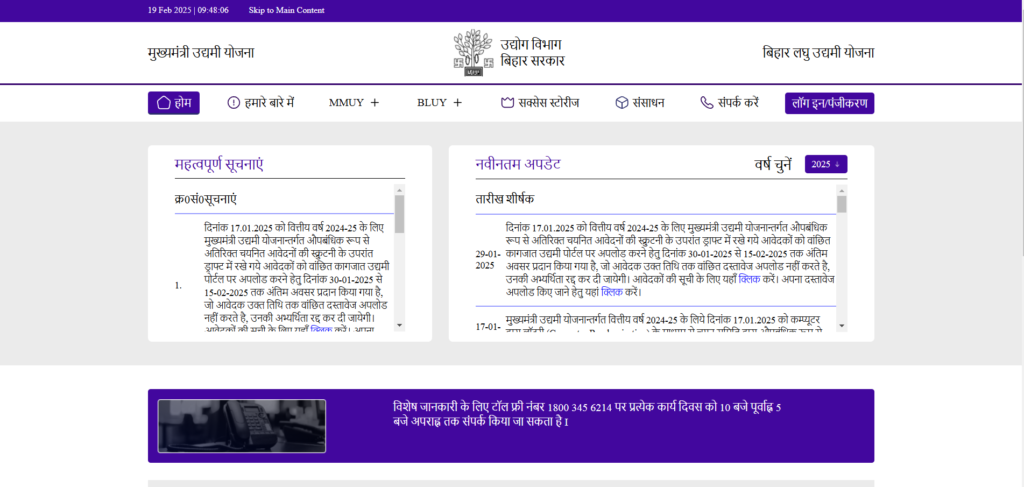The image size is (1024, 487).
Task: Click the home icon in होम button
Action: (163, 103)
